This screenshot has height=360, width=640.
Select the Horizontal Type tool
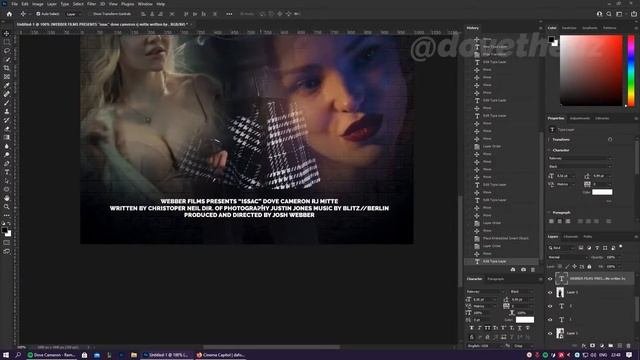pyautogui.click(x=7, y=172)
